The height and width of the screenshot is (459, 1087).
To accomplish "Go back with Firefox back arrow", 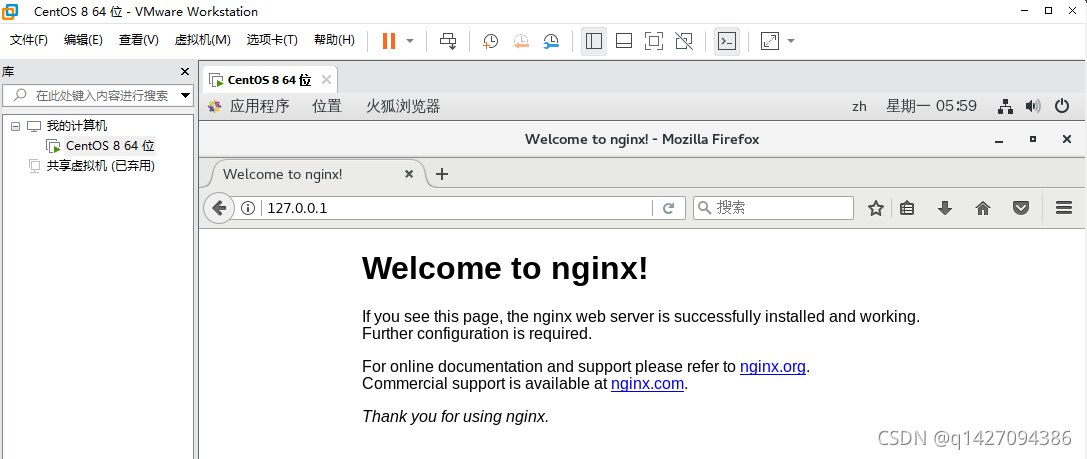I will (219, 208).
